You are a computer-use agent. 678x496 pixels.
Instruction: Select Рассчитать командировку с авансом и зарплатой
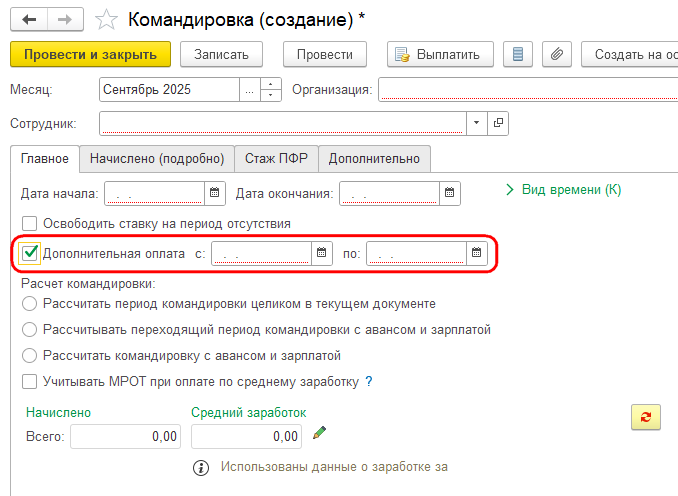click(x=29, y=355)
